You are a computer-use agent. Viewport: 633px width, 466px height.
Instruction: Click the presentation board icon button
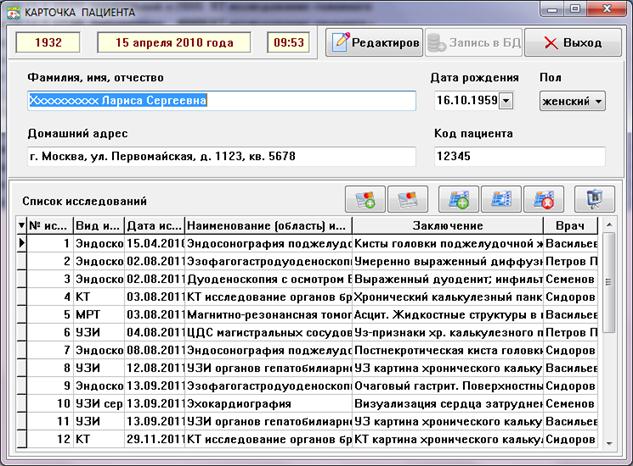[595, 199]
